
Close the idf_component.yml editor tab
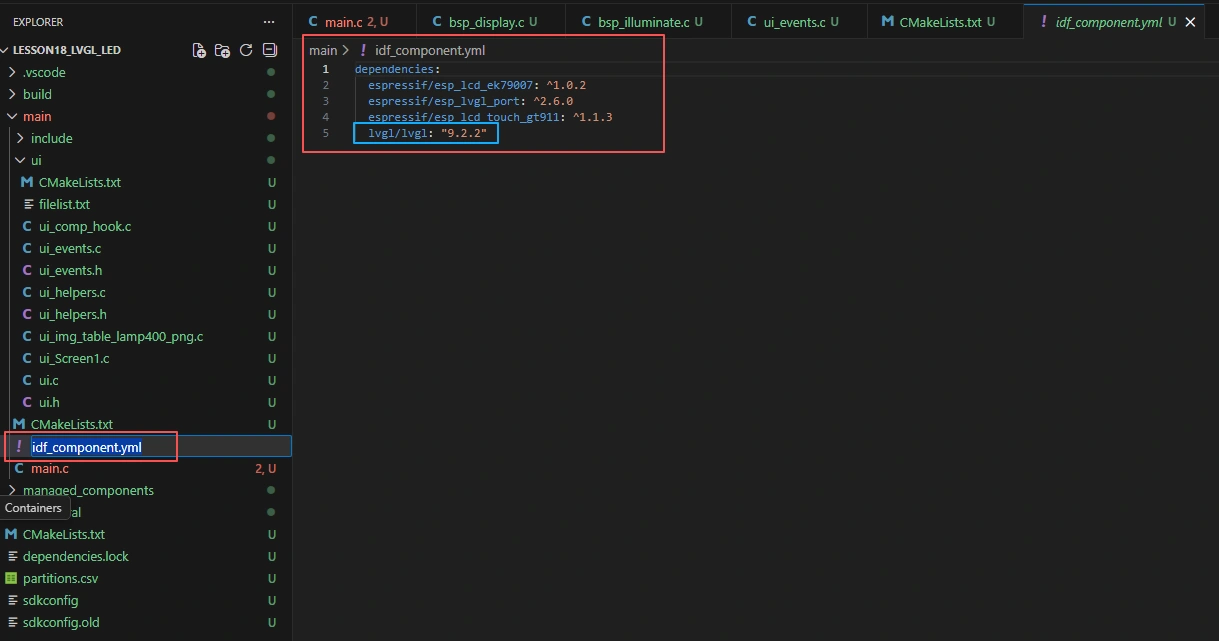point(1190,22)
